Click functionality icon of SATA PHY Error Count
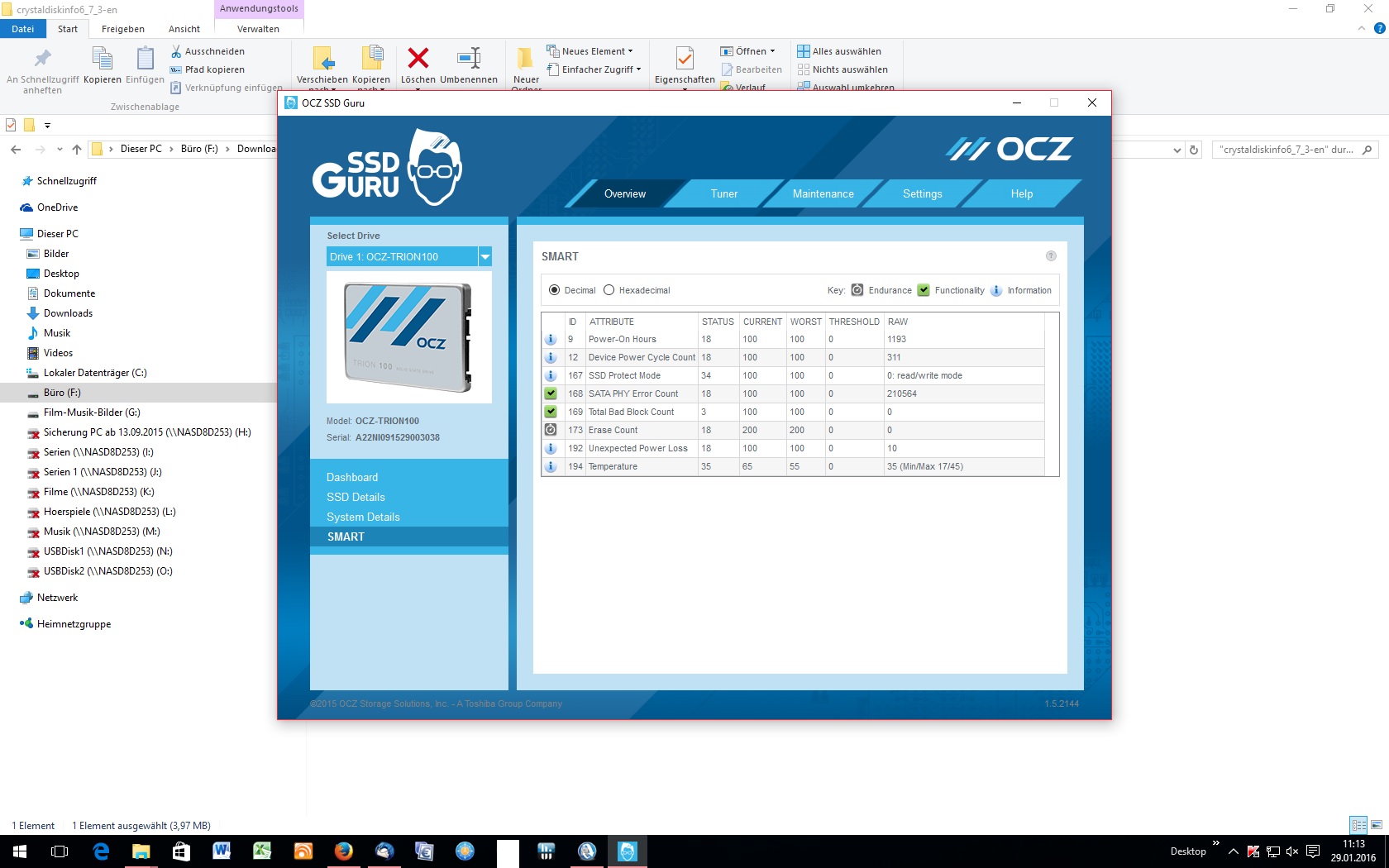Viewport: 1389px width, 868px height. 551,393
